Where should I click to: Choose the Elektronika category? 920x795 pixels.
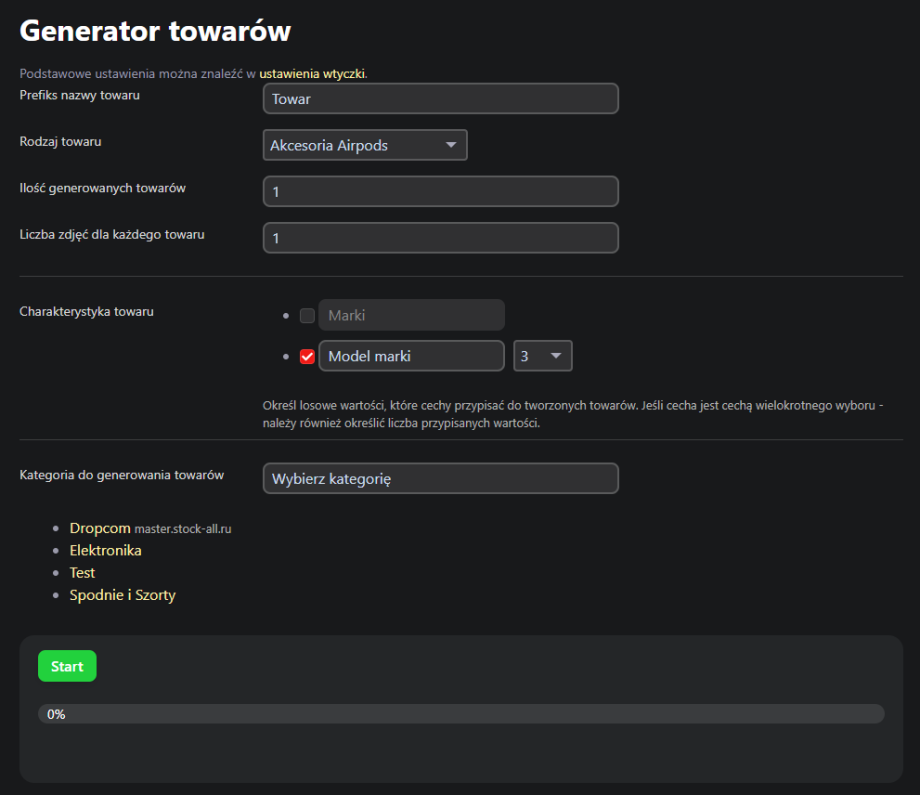tap(105, 550)
